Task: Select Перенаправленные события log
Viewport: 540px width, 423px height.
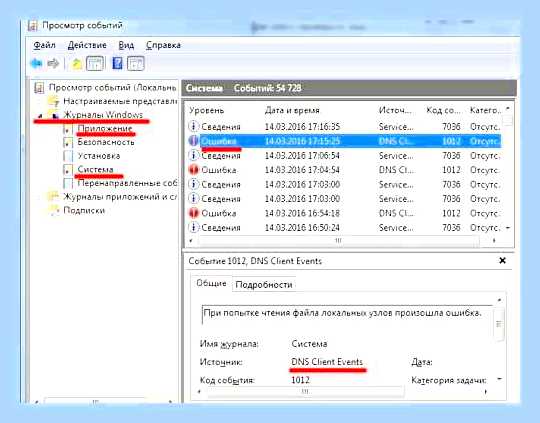Action: [x=127, y=183]
